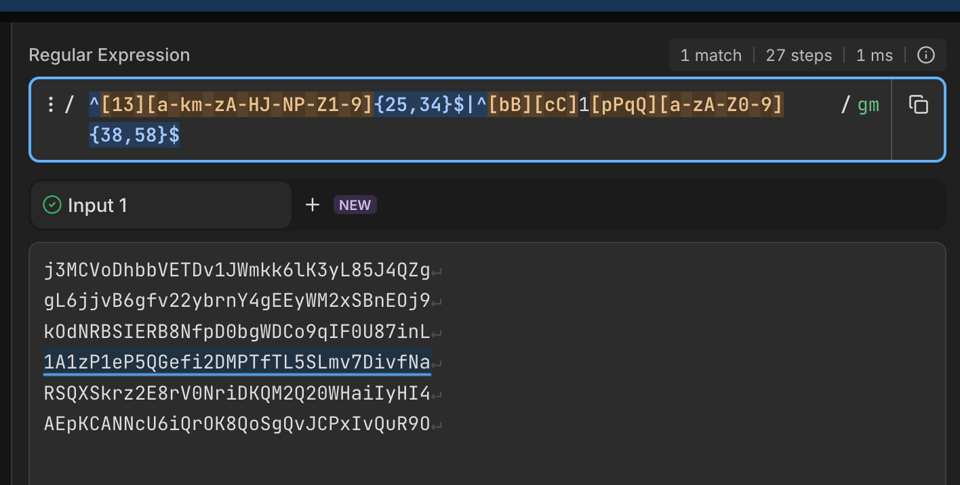Click inside the regular expression field
Image resolution: width=960 pixels, height=485 pixels.
point(460,119)
